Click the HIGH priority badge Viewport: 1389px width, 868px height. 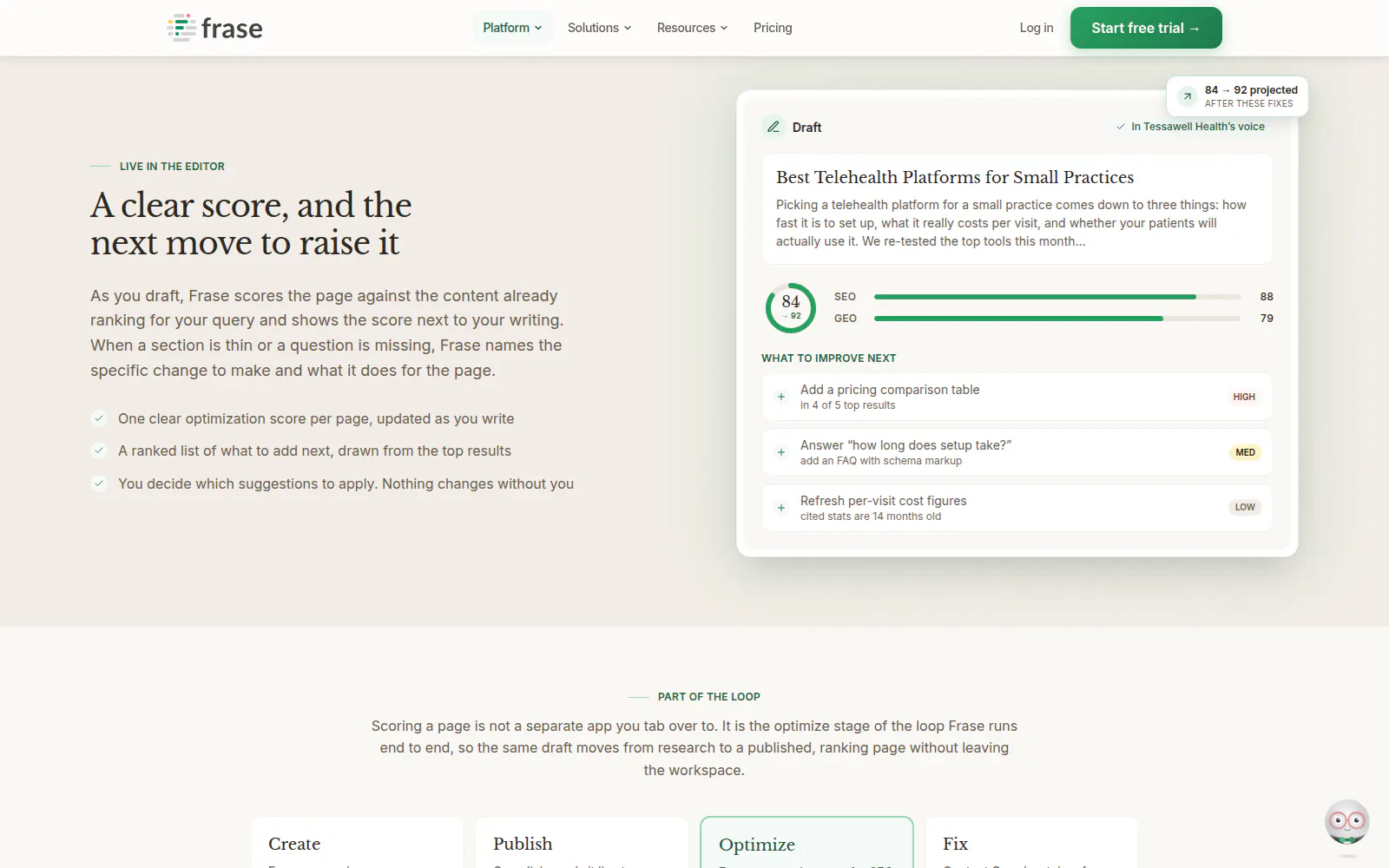click(1244, 397)
